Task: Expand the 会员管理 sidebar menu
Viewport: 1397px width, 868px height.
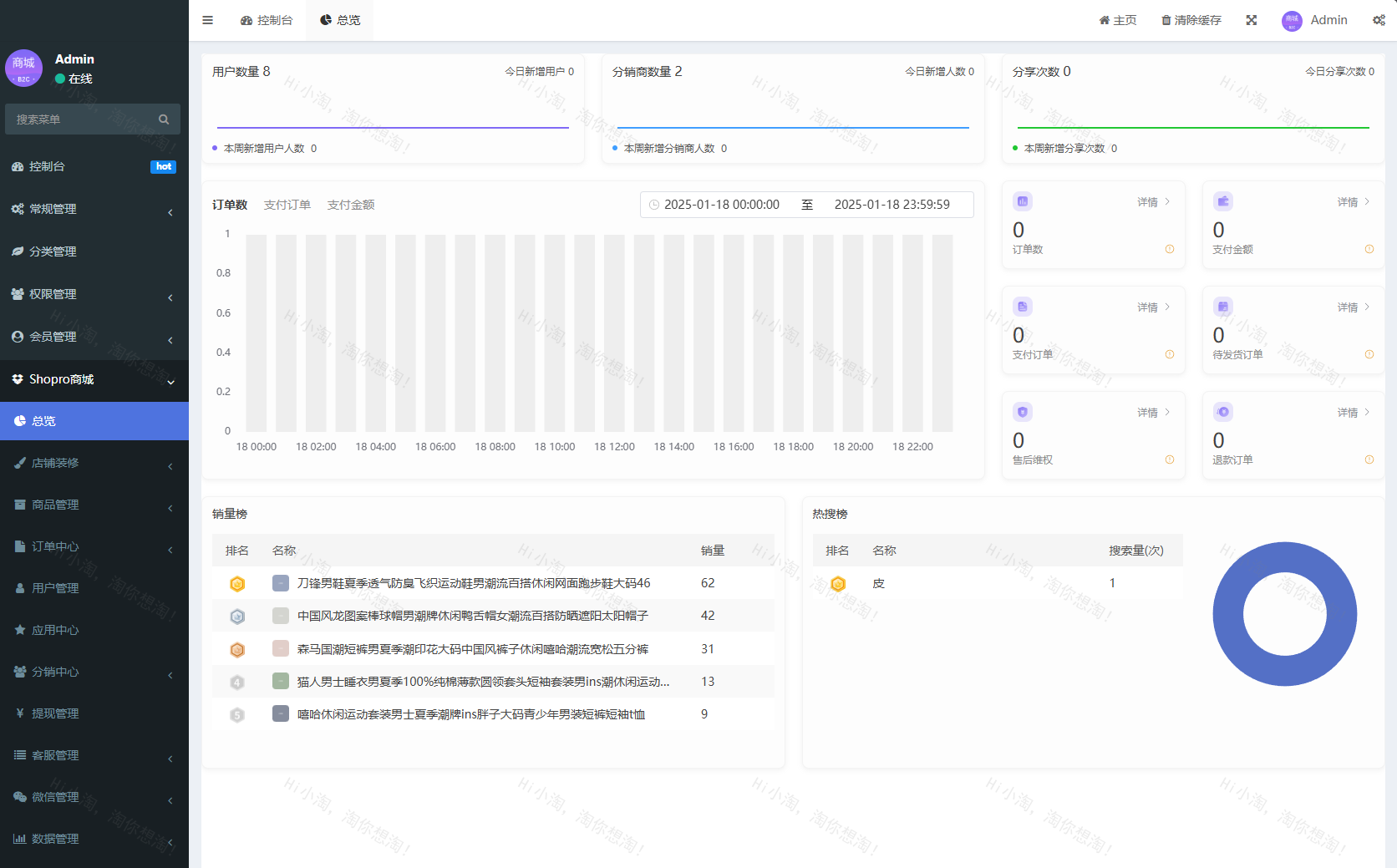Action: pyautogui.click(x=94, y=337)
